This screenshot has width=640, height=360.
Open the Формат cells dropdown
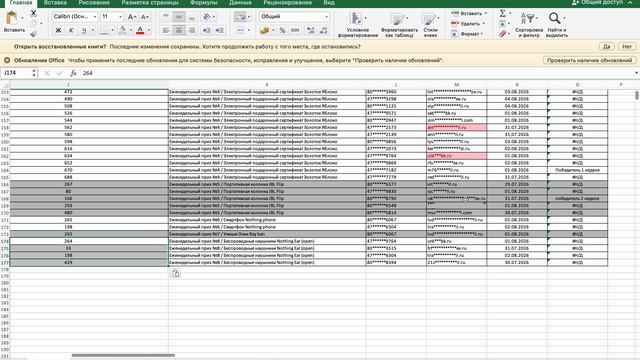pyautogui.click(x=468, y=34)
